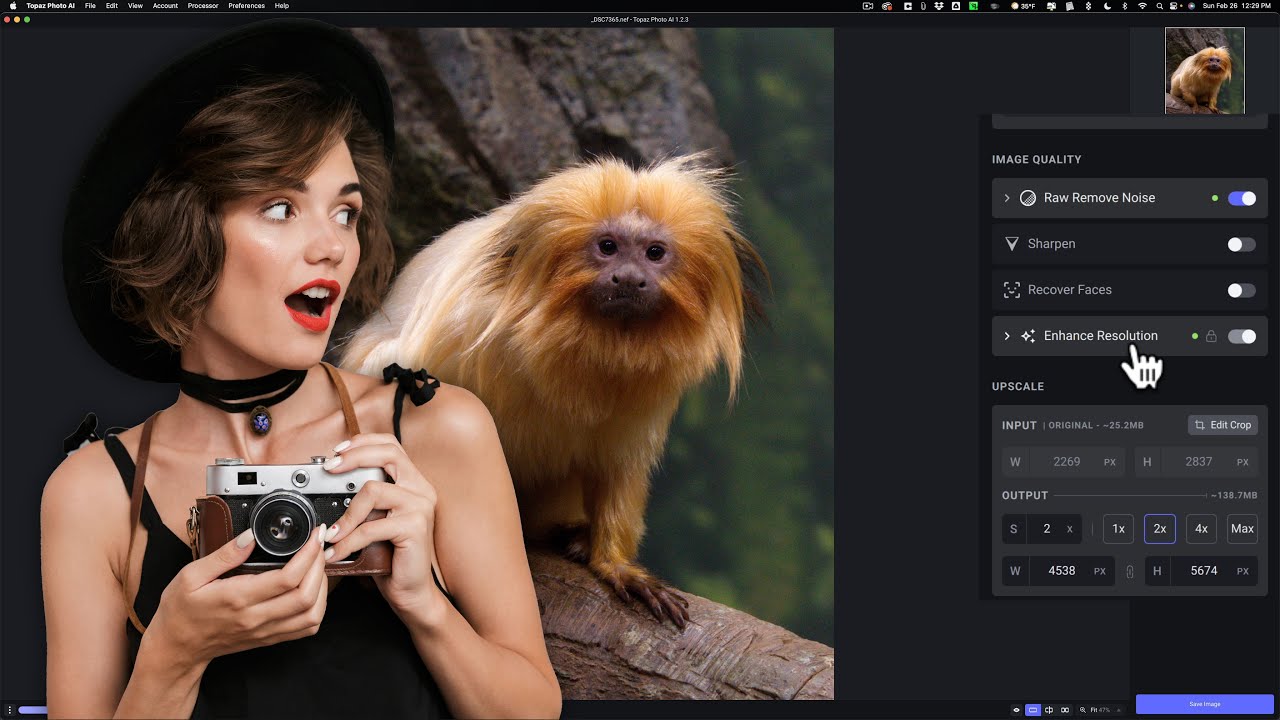The image size is (1280, 720).
Task: Enable the Sharpen toggle
Action: 1242,244
